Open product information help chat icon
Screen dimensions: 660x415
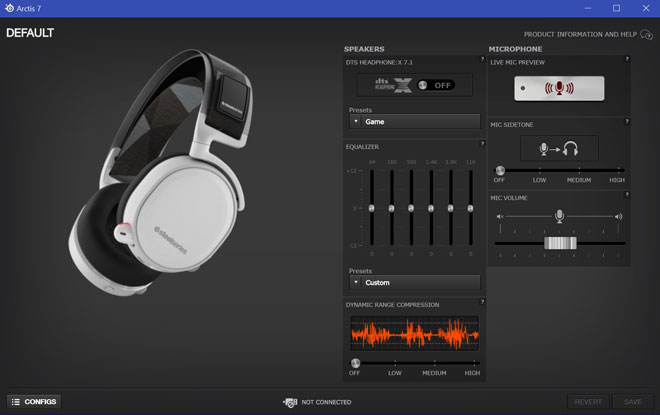646,35
